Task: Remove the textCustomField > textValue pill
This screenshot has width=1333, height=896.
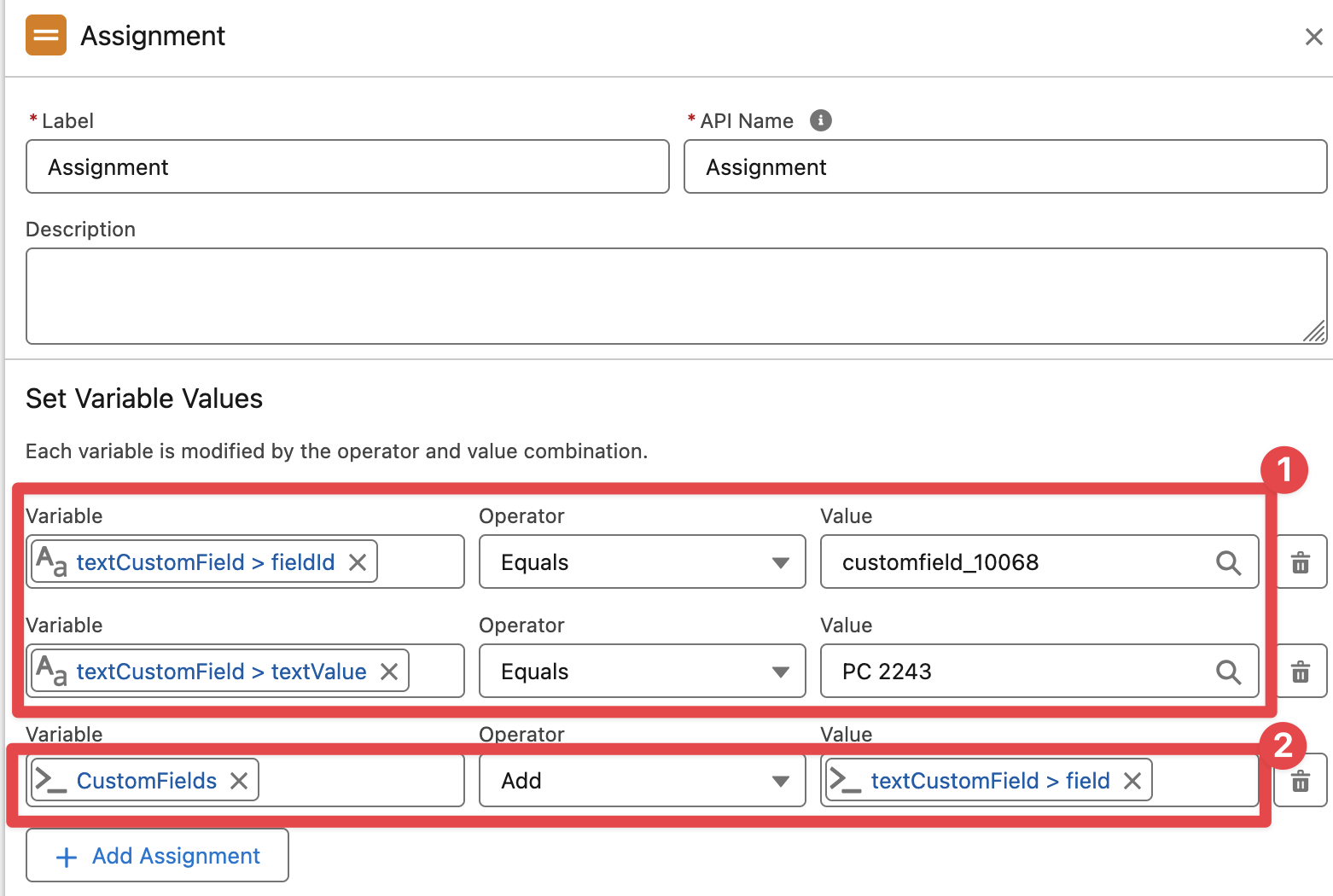Action: [x=389, y=672]
